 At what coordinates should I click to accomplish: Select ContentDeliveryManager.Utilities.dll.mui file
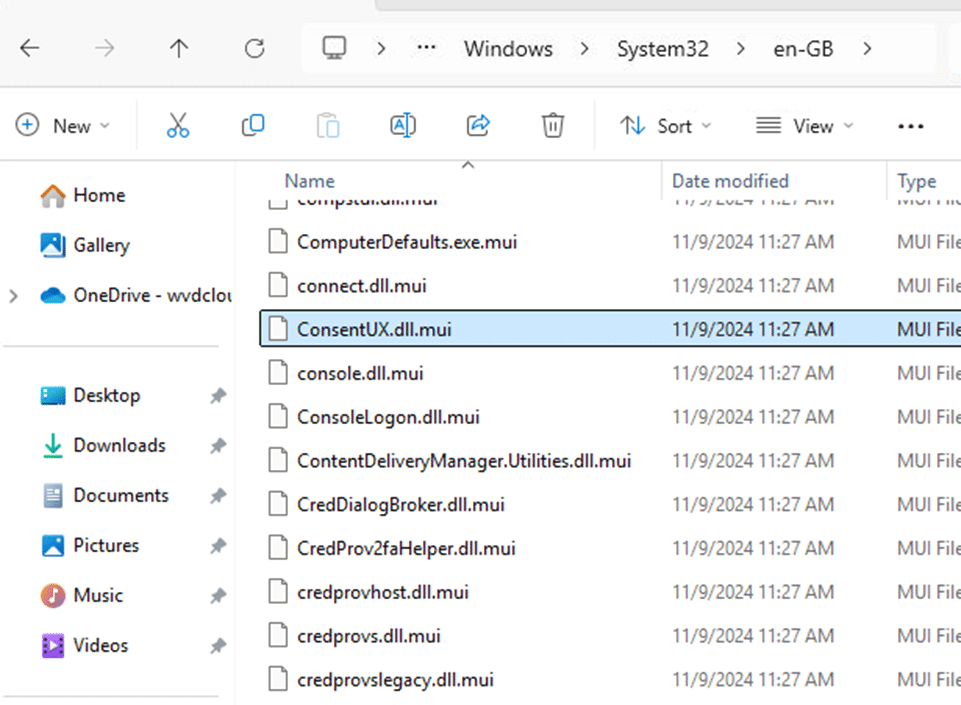pyautogui.click(x=464, y=461)
